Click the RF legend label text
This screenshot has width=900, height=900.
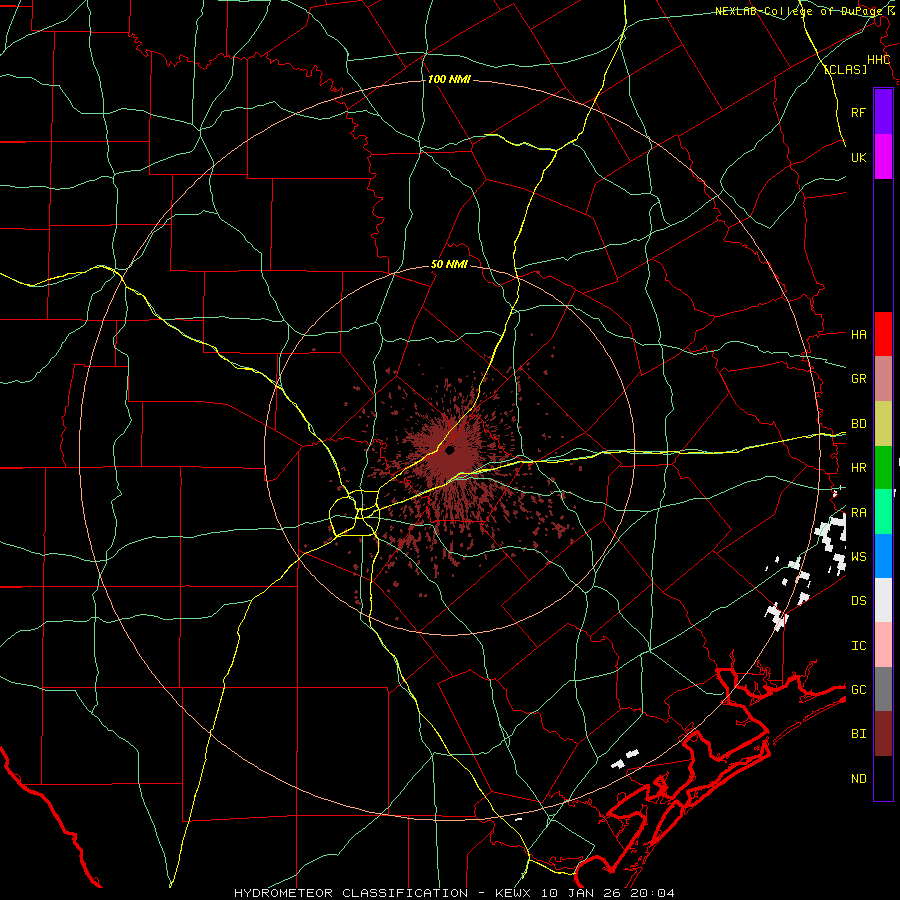pyautogui.click(x=858, y=112)
